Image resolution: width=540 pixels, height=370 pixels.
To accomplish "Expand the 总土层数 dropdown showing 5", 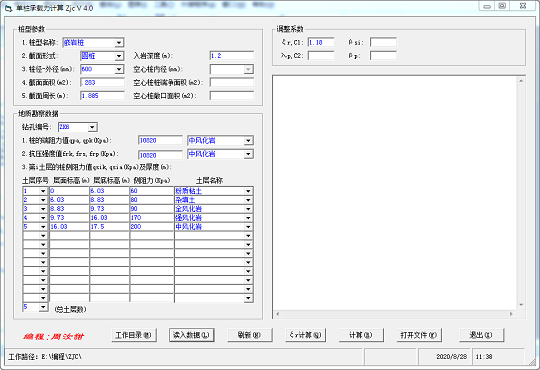I will (43, 307).
